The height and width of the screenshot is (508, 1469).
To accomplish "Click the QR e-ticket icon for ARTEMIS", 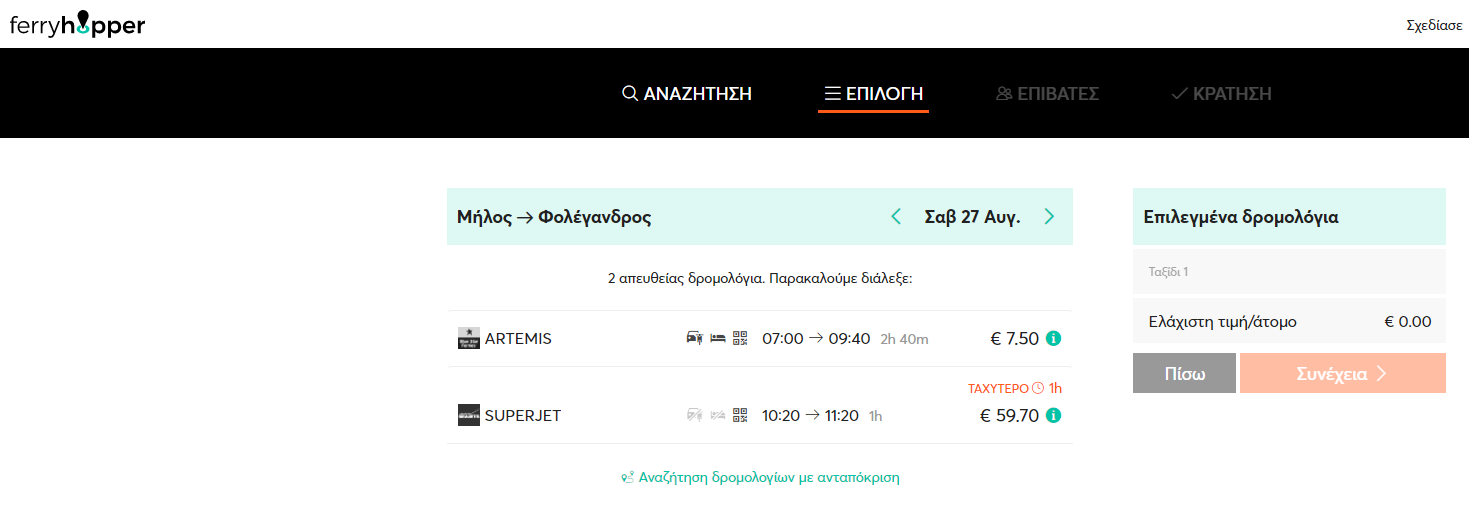I will (x=740, y=338).
